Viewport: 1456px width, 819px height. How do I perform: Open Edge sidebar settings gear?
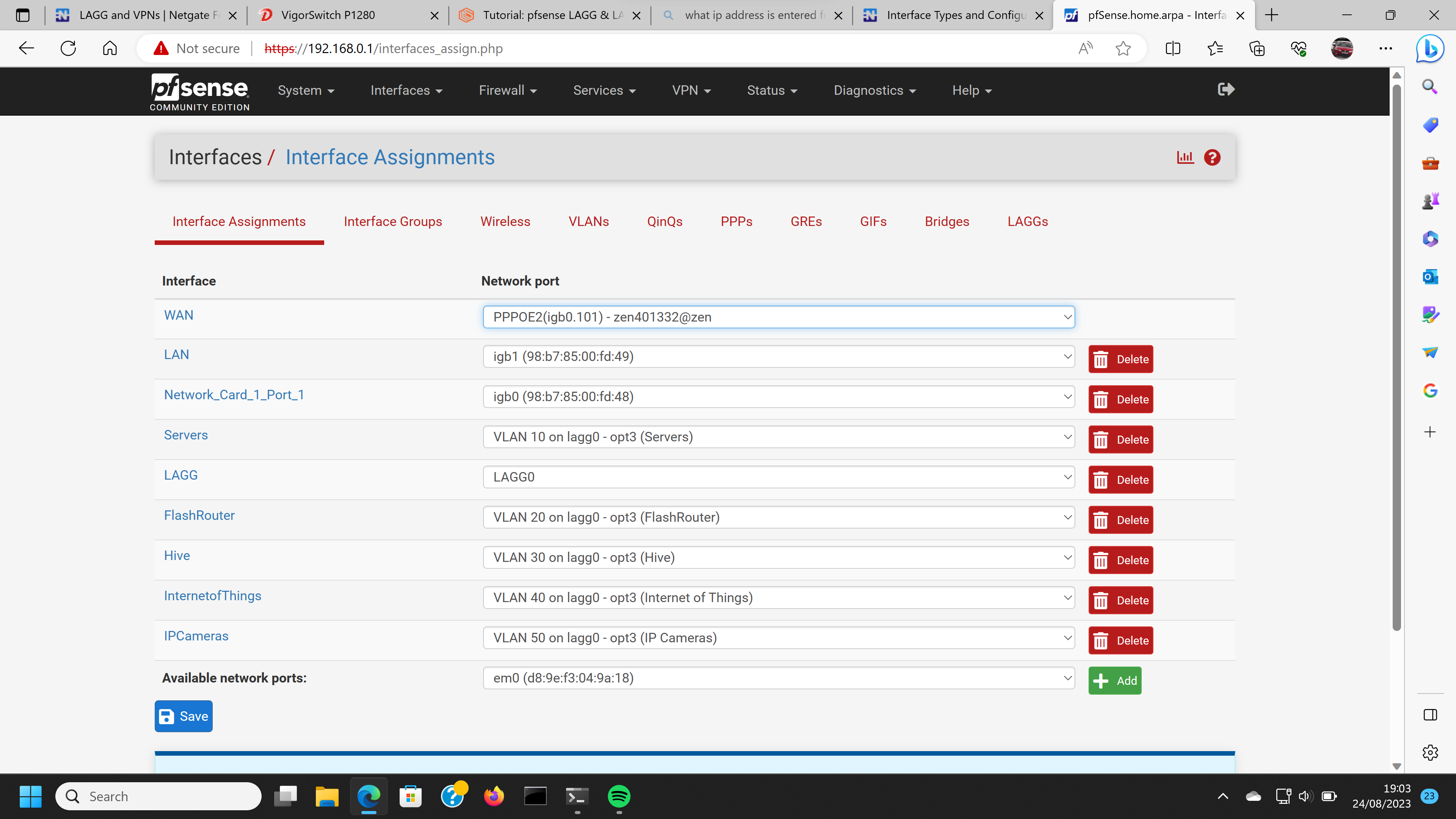(x=1430, y=752)
